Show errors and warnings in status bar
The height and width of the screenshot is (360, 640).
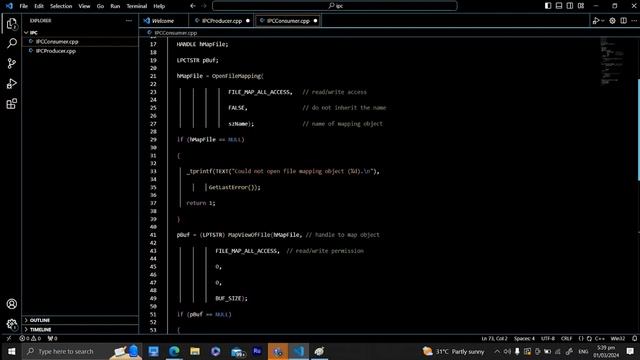(30, 338)
